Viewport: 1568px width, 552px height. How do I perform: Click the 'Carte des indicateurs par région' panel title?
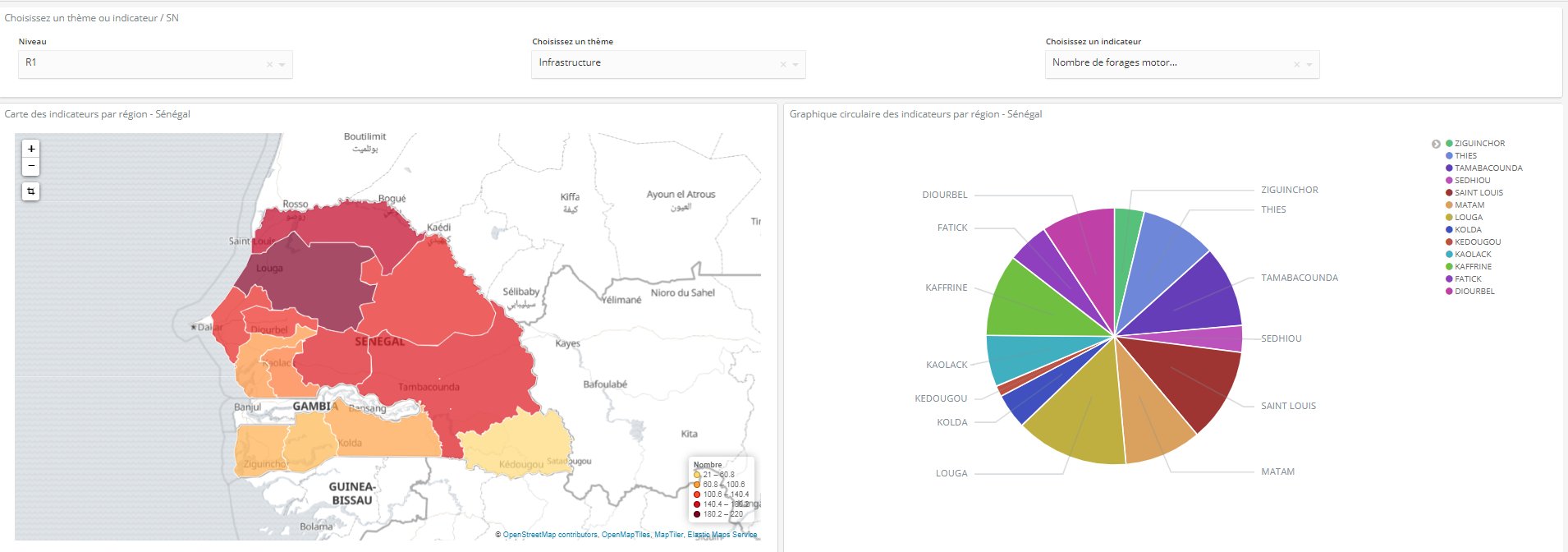pyautogui.click(x=98, y=114)
